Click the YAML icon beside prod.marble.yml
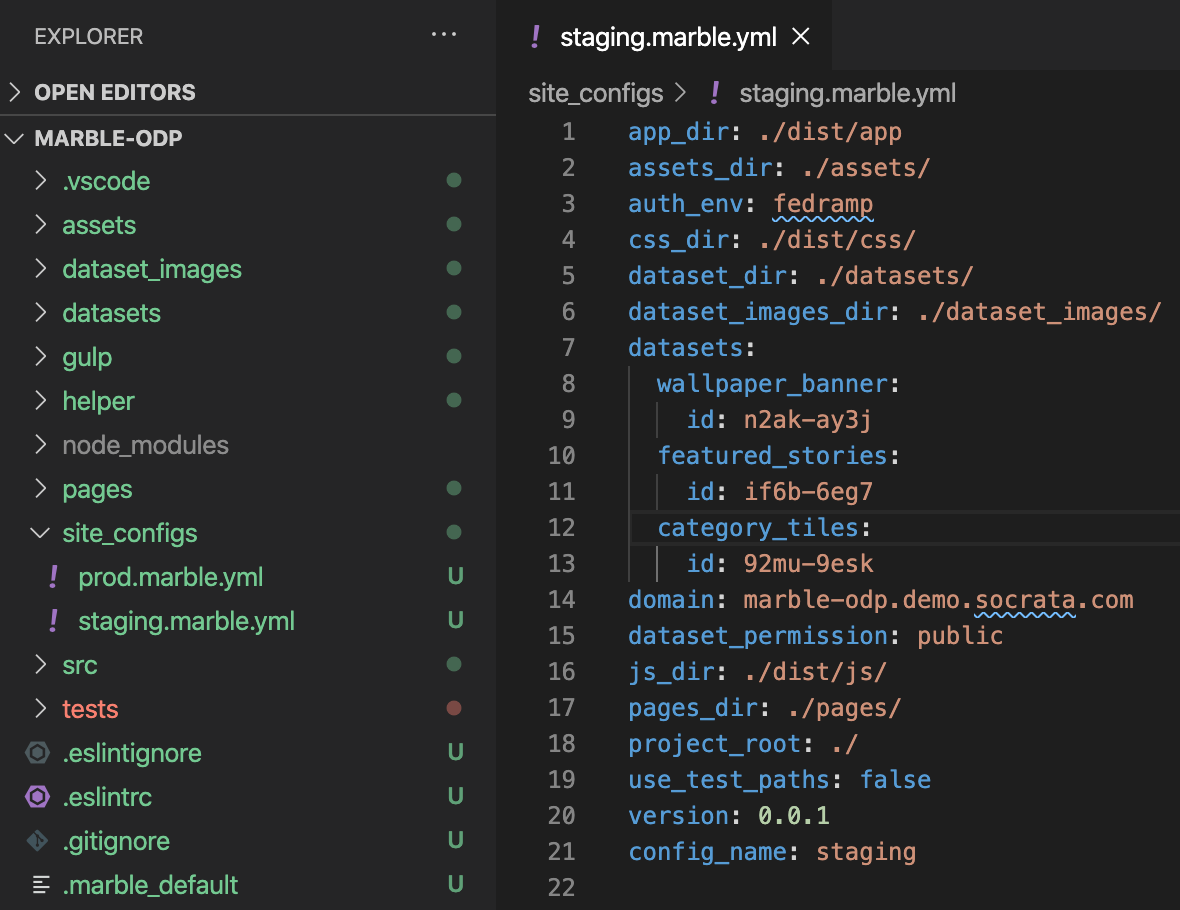 53,577
